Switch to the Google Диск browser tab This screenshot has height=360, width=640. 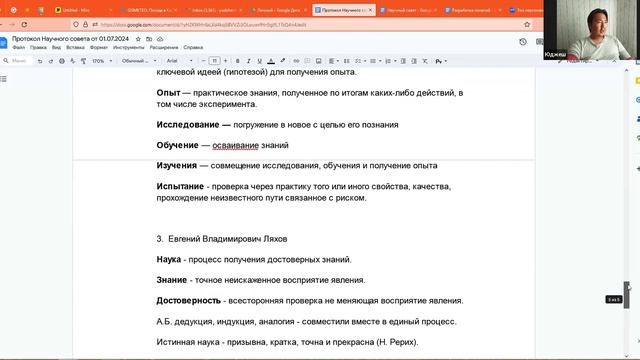point(278,10)
